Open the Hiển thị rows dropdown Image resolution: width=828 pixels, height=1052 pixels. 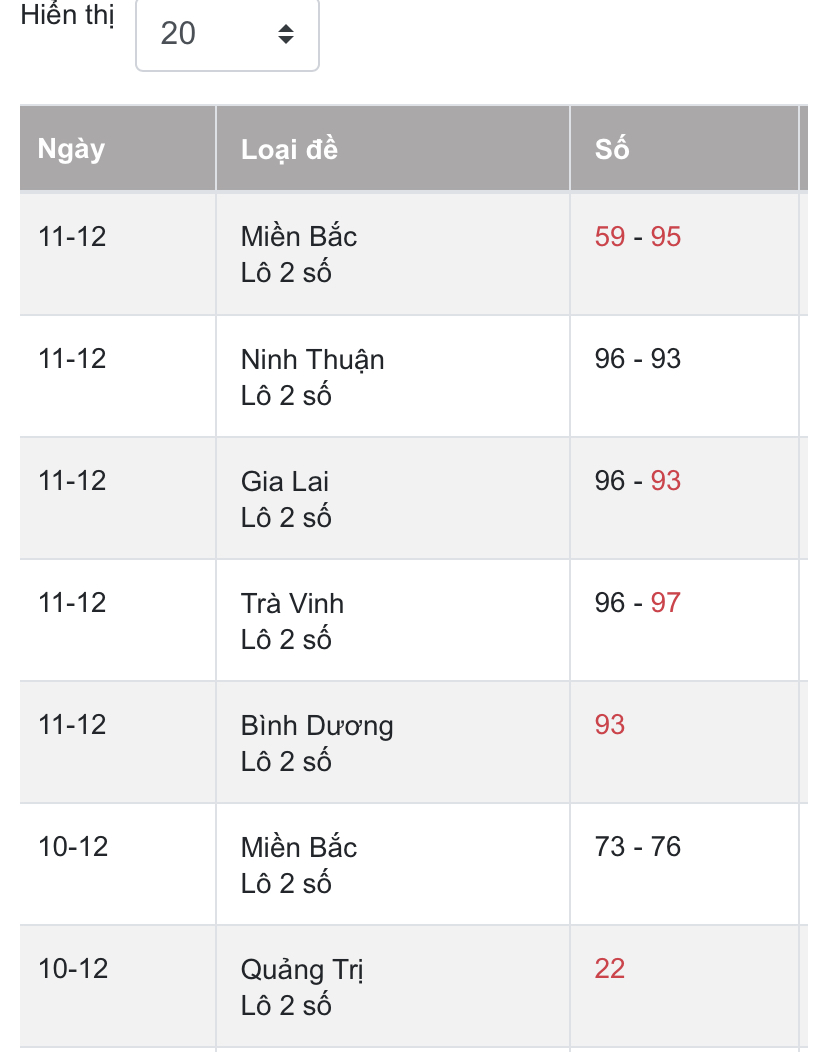pos(227,34)
